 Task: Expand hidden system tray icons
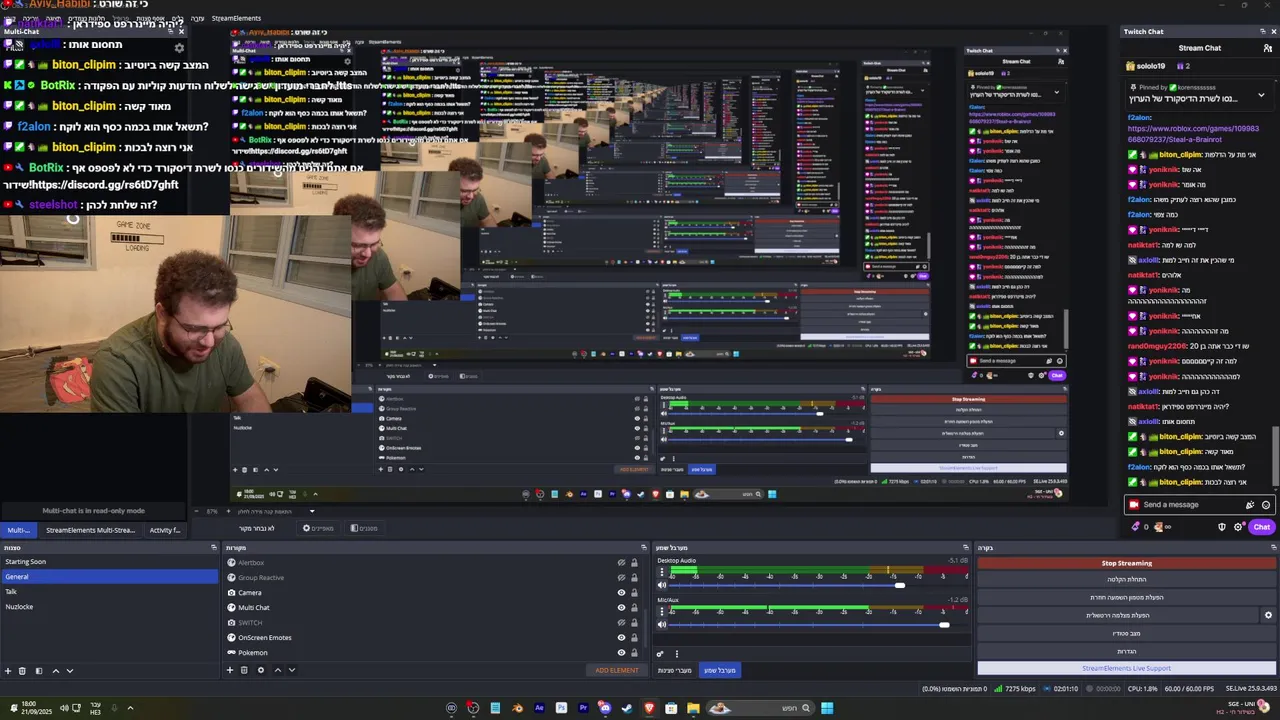[130, 708]
